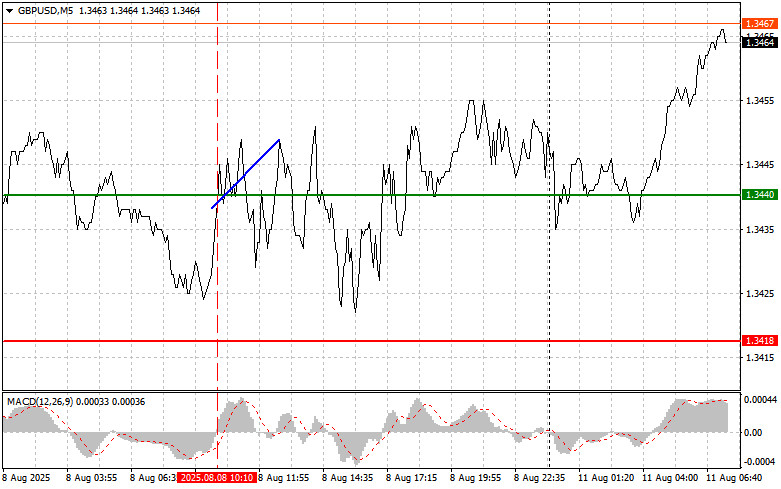Click the 1.3415 price axis value
Image resolution: width=781 pixels, height=489 pixels.
tap(760, 358)
